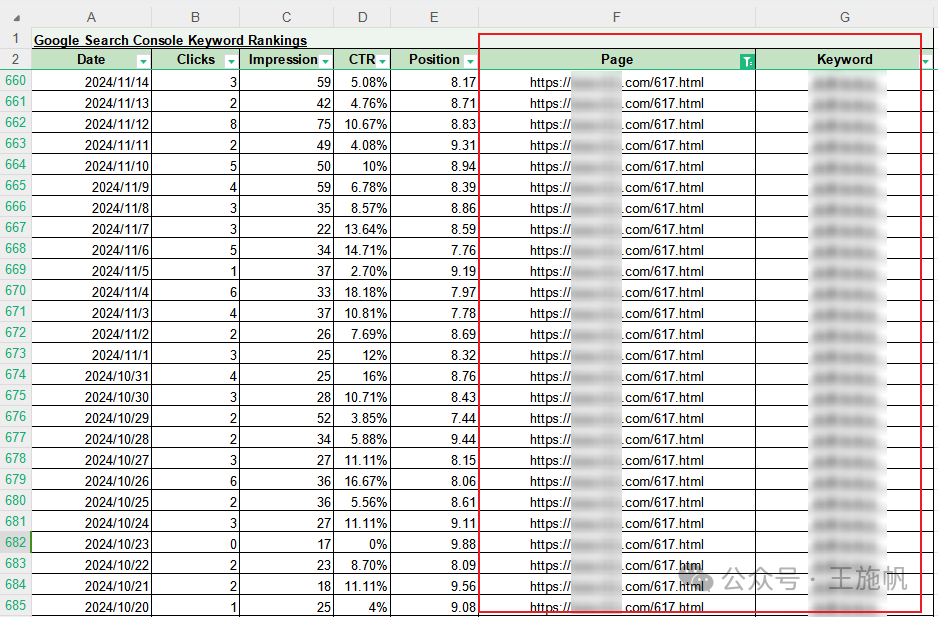Click the Page header cell
This screenshot has height=617, width=938.
[617, 59]
